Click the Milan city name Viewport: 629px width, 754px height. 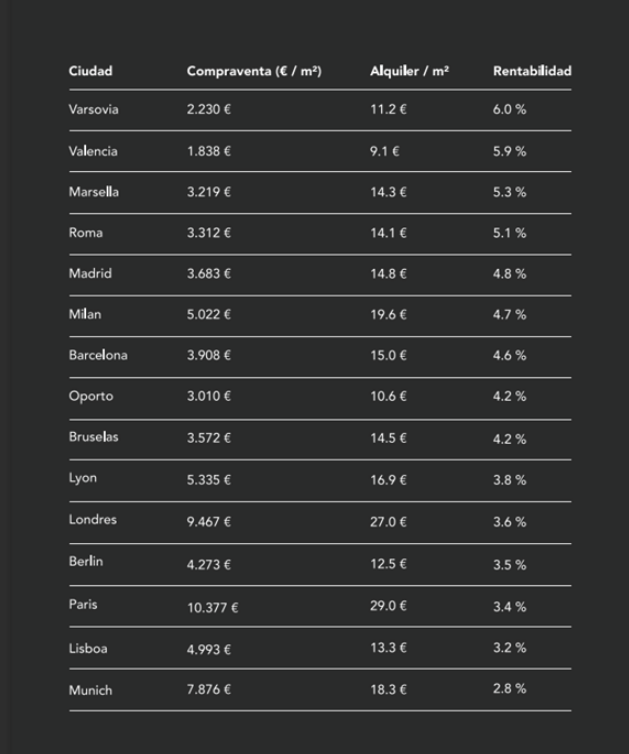click(85, 314)
